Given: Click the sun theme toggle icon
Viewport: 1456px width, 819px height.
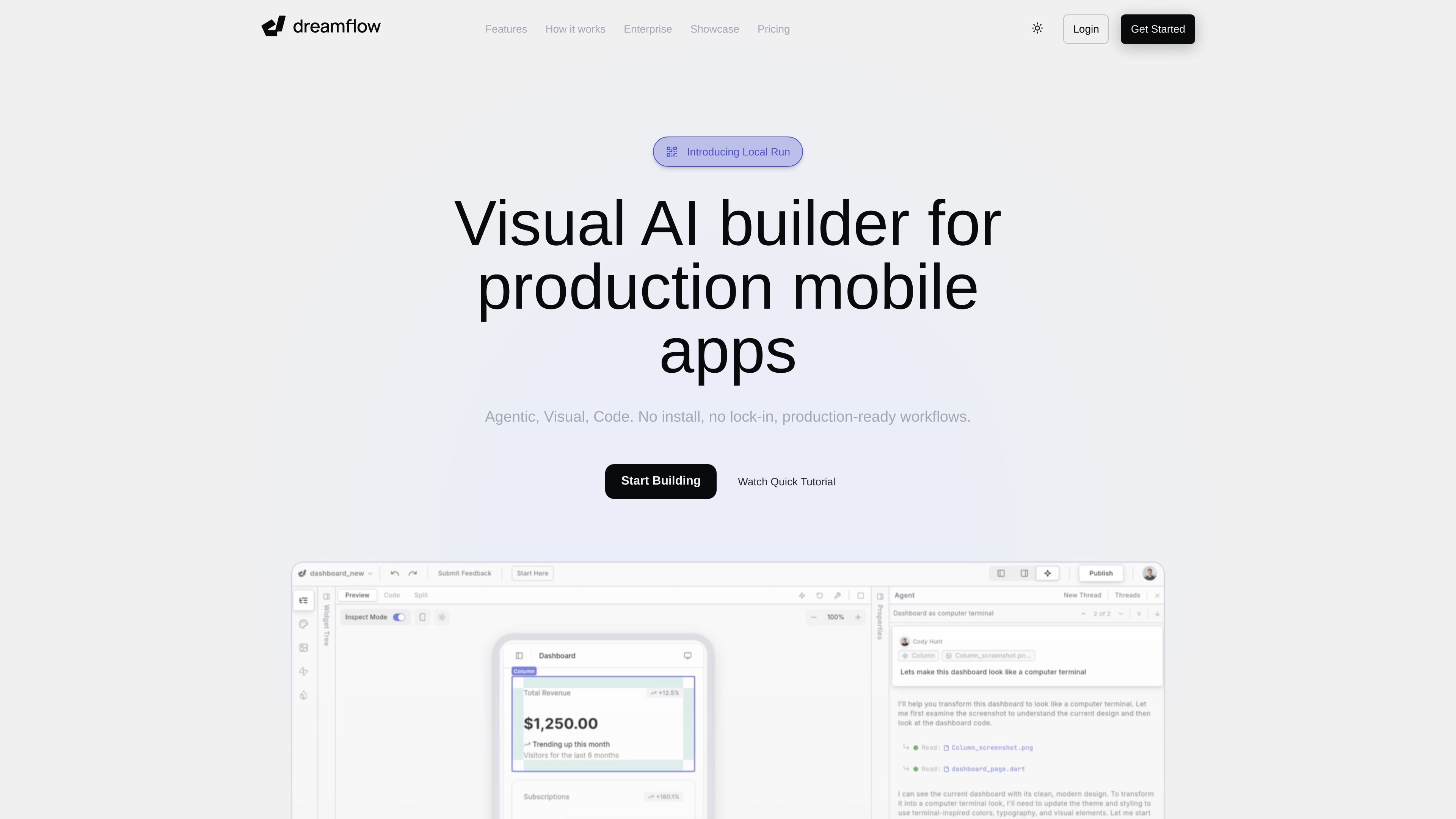Looking at the screenshot, I should point(1037,28).
